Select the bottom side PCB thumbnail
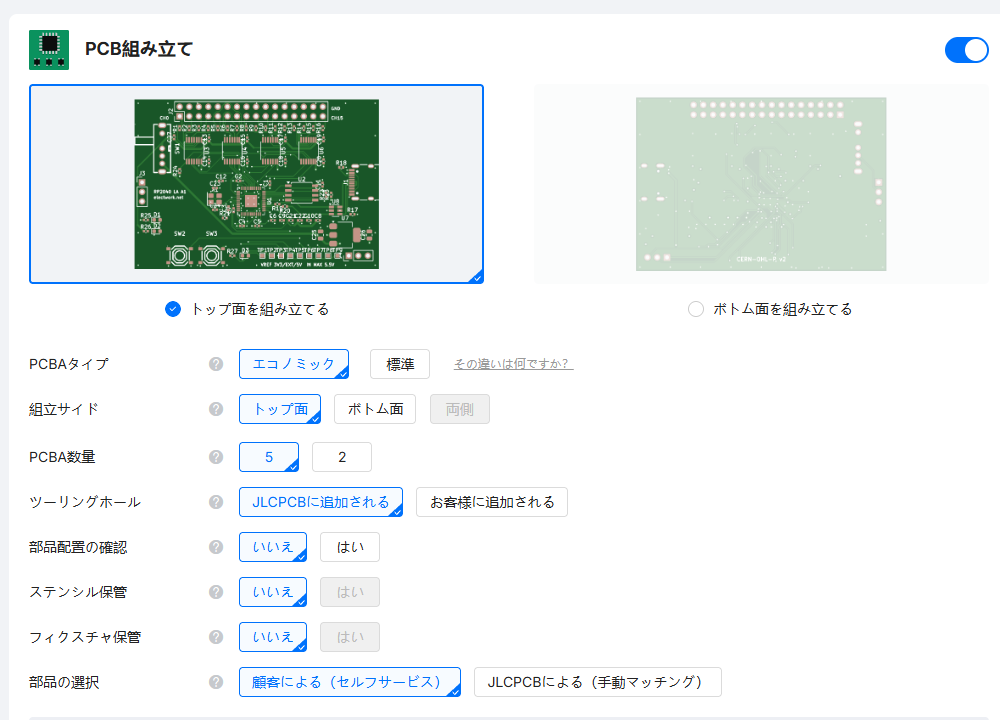 [x=761, y=184]
